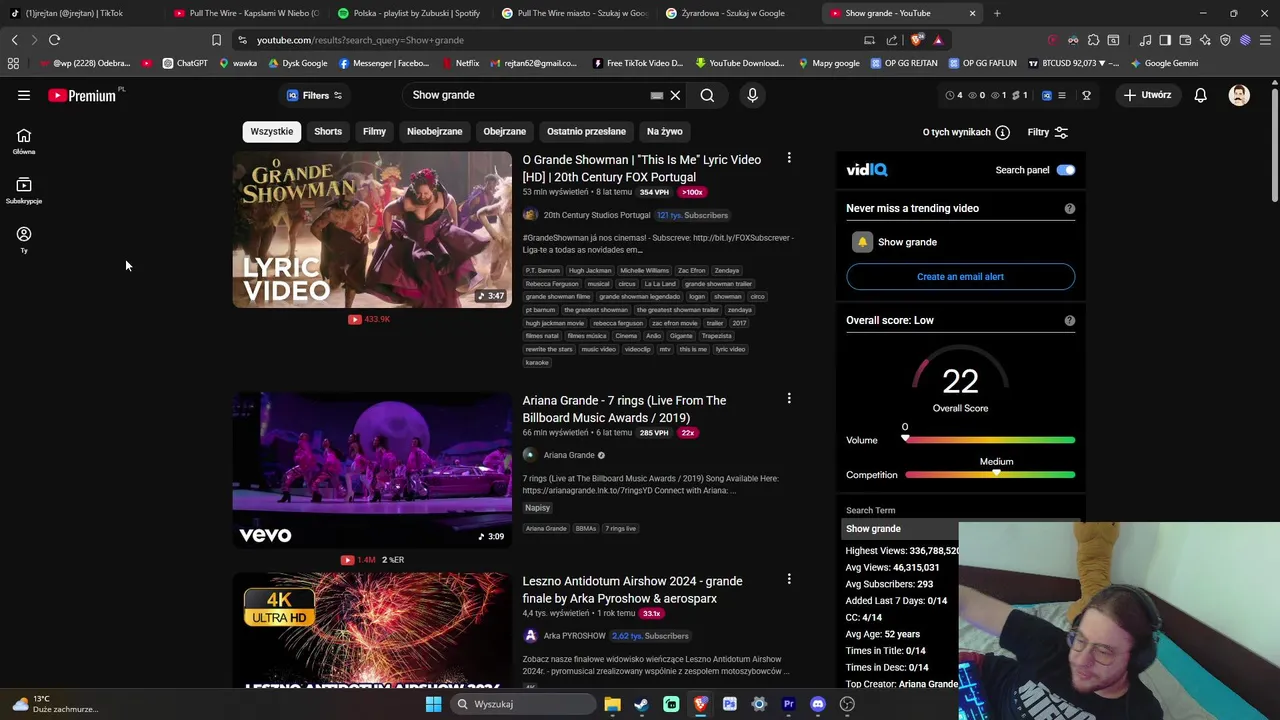Viewport: 1280px width, 720px height.
Task: Click the Volume score bar
Action: [x=990, y=440]
